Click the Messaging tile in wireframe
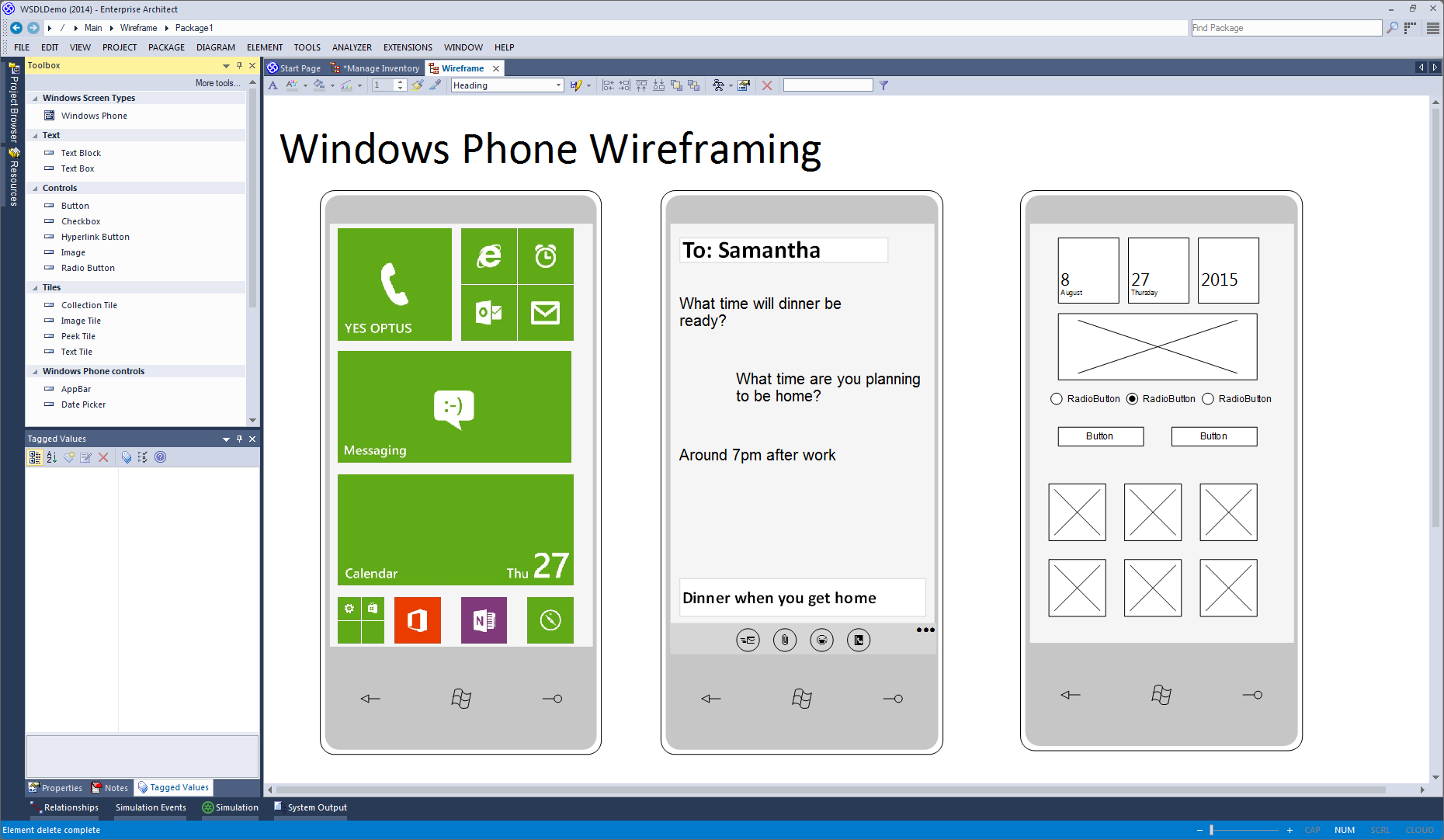The width and height of the screenshot is (1444, 840). [454, 407]
